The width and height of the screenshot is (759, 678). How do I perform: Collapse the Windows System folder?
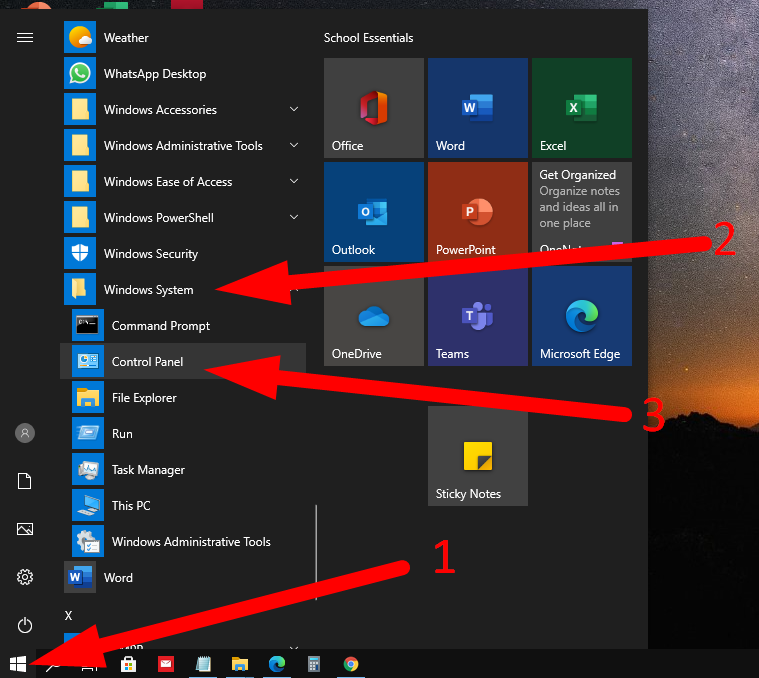click(x=184, y=289)
